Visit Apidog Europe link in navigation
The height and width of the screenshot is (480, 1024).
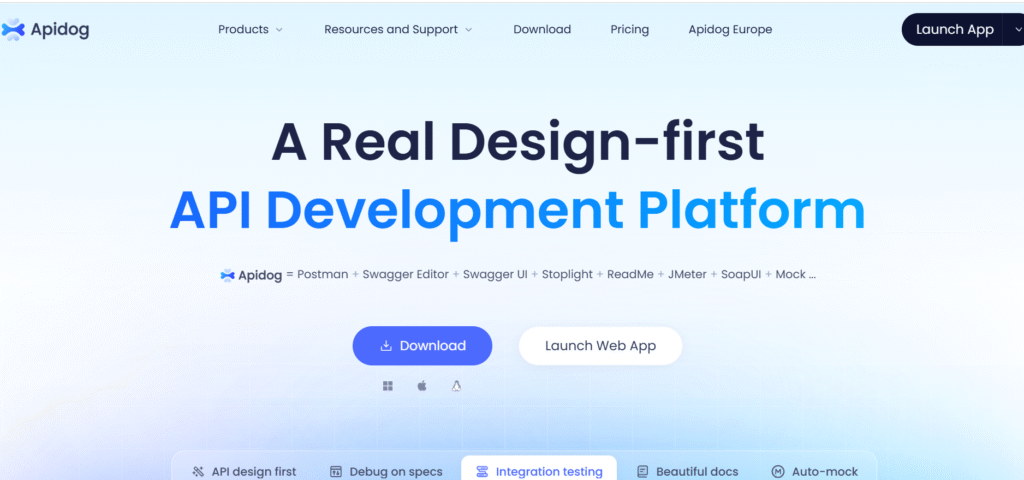[730, 29]
